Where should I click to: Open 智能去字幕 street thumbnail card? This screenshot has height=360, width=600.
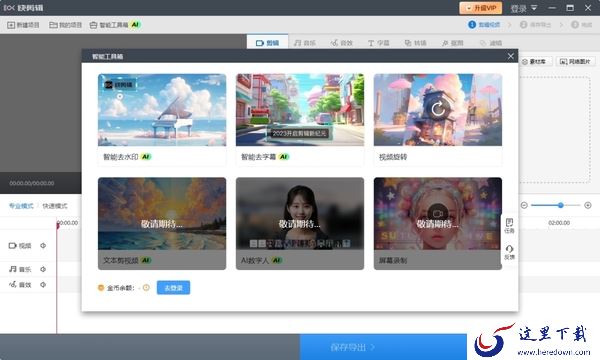point(300,110)
